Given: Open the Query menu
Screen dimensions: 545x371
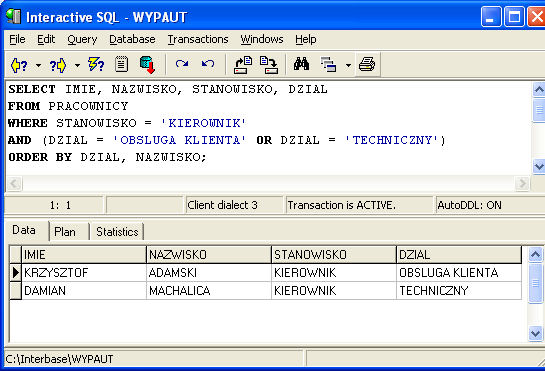Looking at the screenshot, I should point(82,39).
